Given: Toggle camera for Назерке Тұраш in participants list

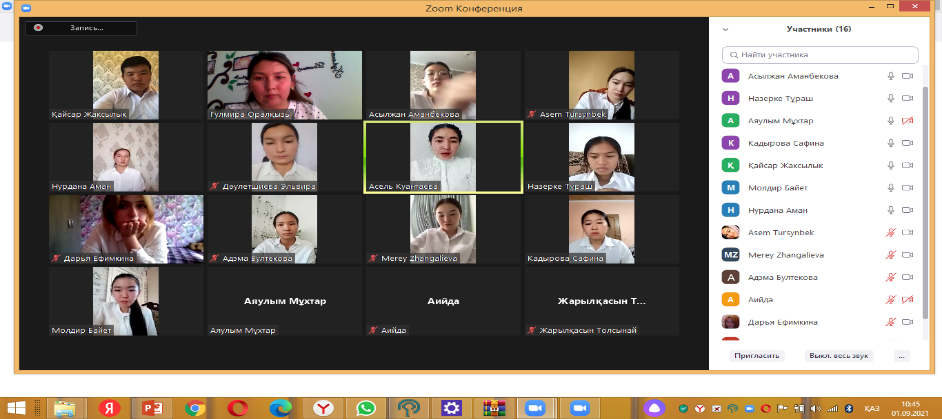Looking at the screenshot, I should 908,98.
